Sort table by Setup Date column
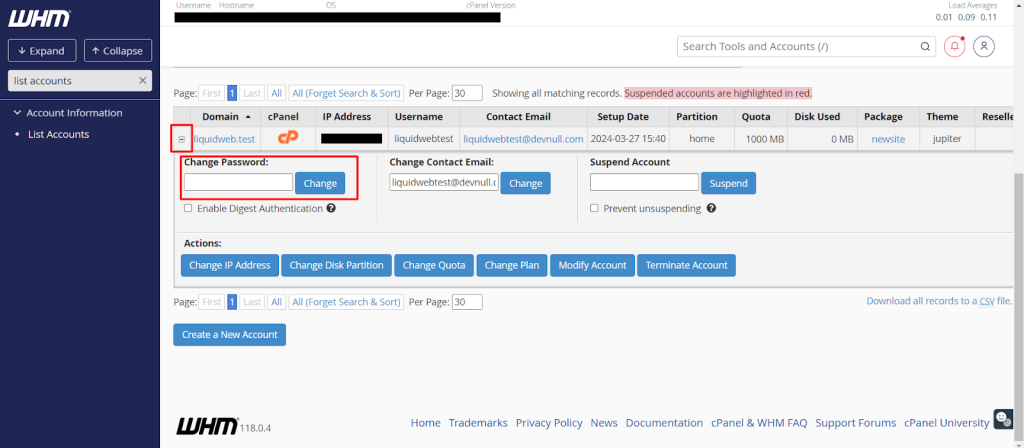 click(623, 117)
